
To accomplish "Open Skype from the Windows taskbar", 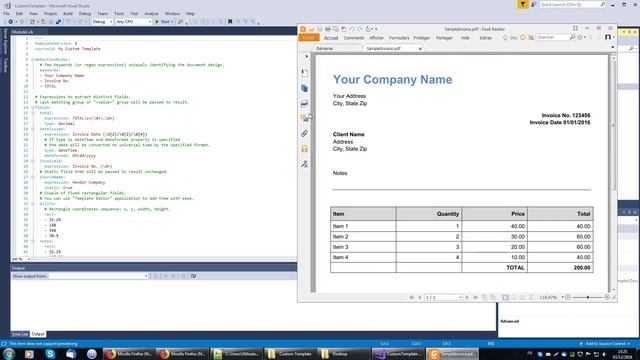I will [x=50, y=354].
